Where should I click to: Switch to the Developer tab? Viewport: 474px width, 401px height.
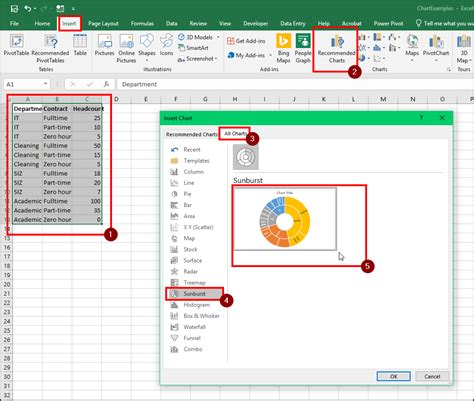coord(256,23)
